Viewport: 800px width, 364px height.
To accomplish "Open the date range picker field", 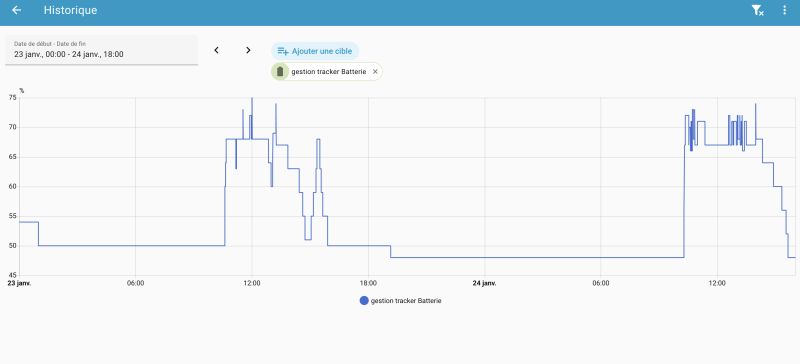I will coord(102,50).
